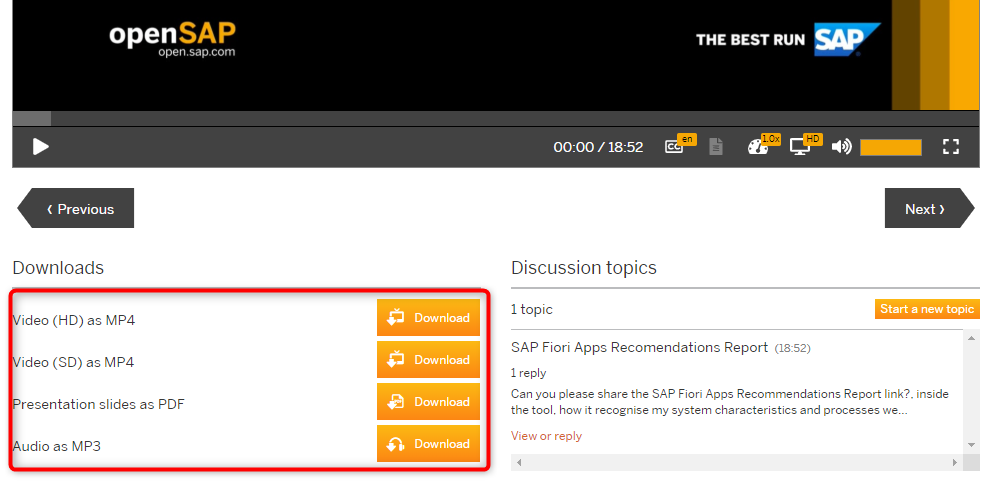Click the Presentation slides as PDF label
Viewport: 983px width, 489px height.
pyautogui.click(x=98, y=404)
